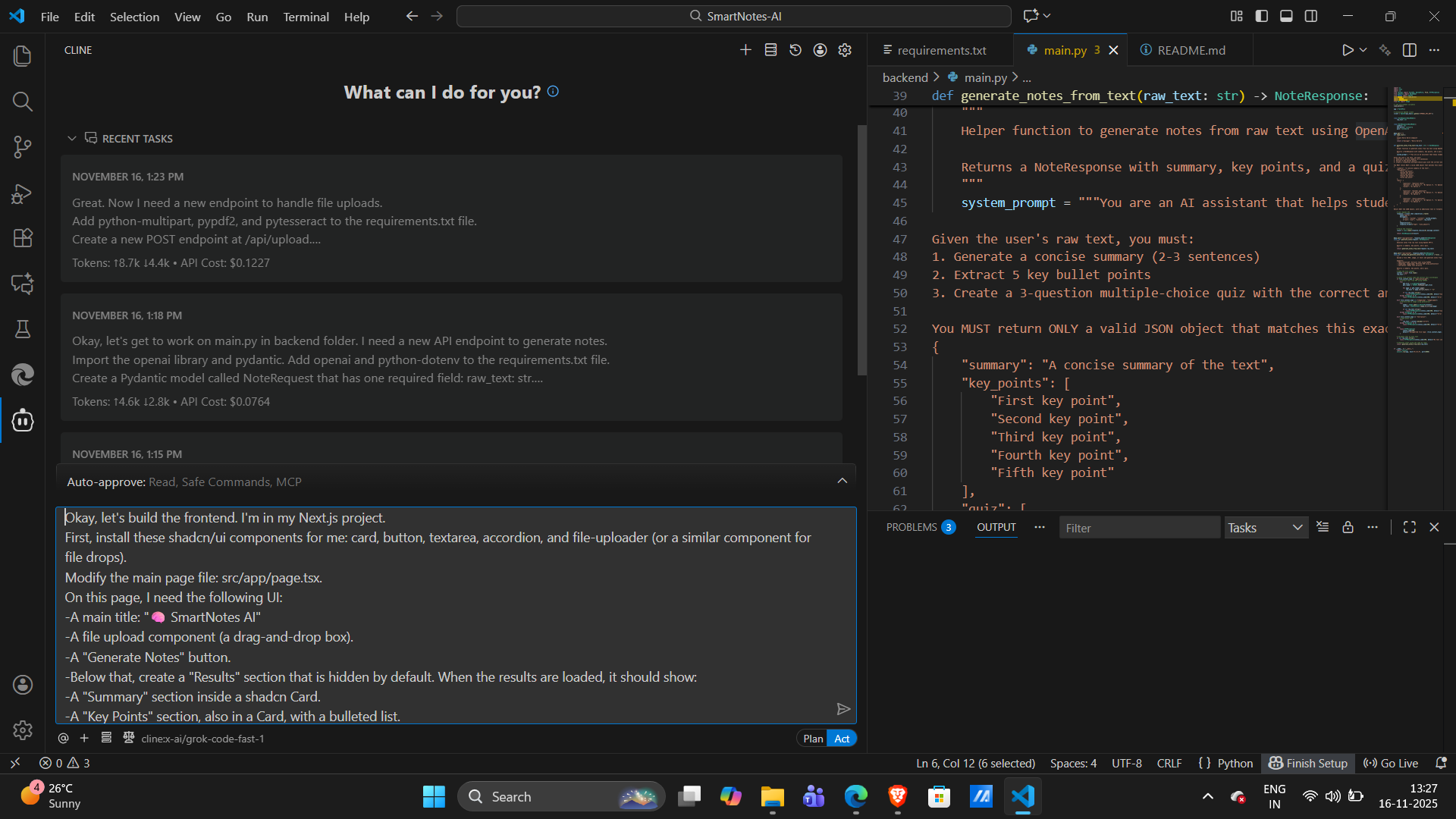Screen dimensions: 1456x819
Task: Open the Extensions view icon
Action: point(22,238)
